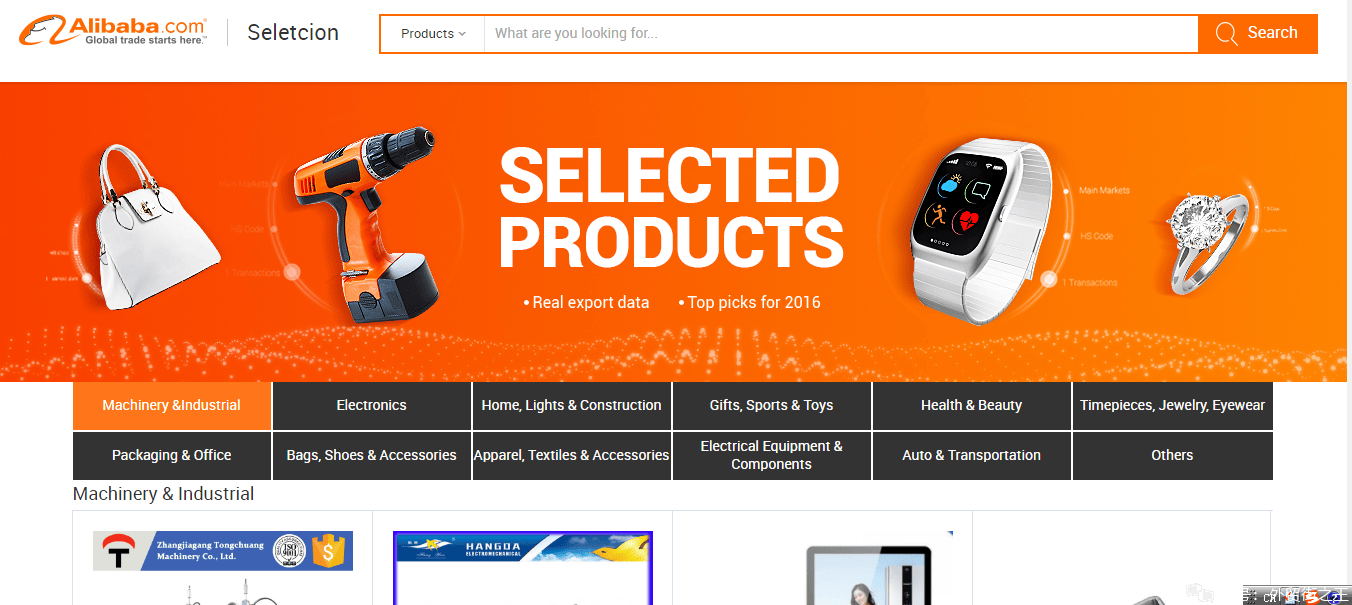1352x605 pixels.
Task: Click the diamond ring image
Action: click(1207, 240)
